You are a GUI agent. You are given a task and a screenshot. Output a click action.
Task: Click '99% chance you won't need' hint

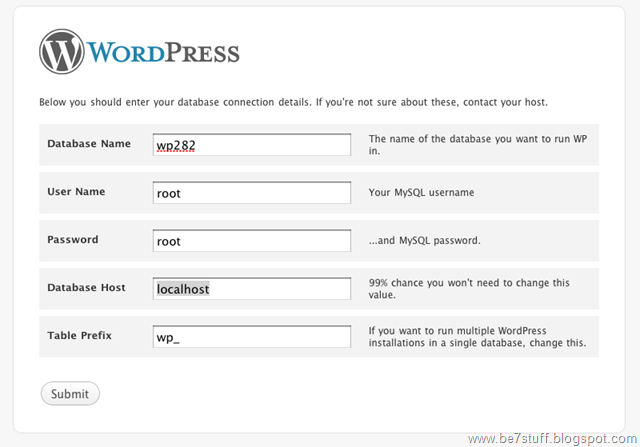(x=469, y=289)
